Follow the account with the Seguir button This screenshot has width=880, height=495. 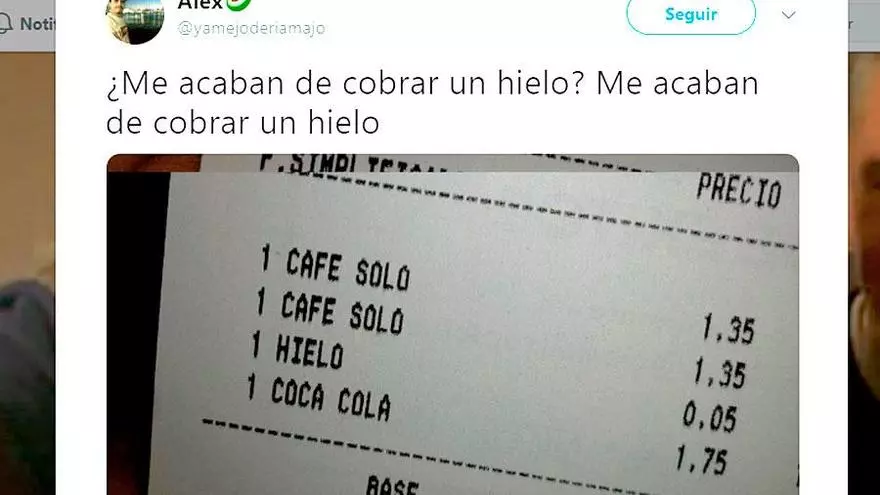(691, 14)
